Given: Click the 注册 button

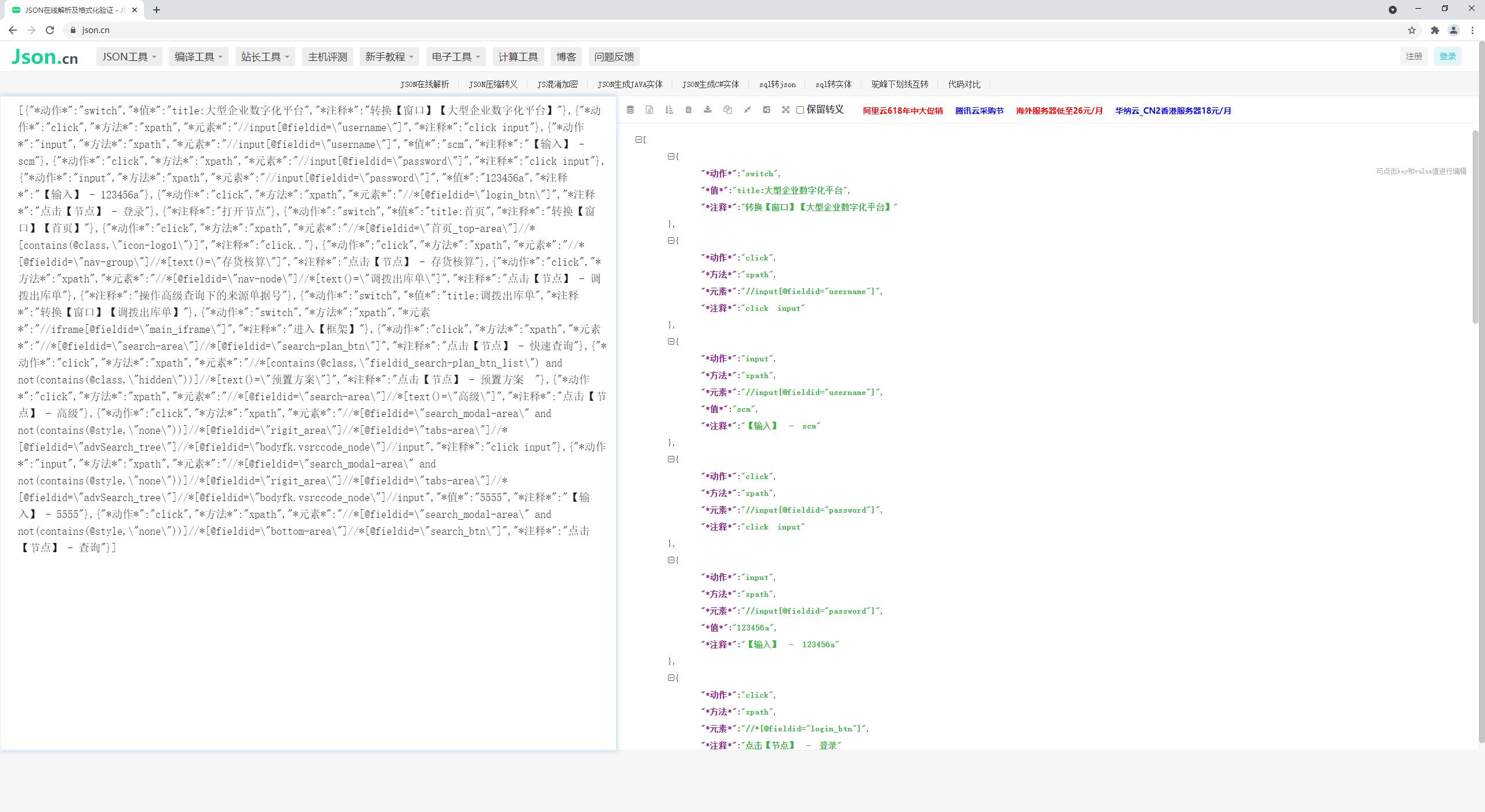Looking at the screenshot, I should (1414, 56).
